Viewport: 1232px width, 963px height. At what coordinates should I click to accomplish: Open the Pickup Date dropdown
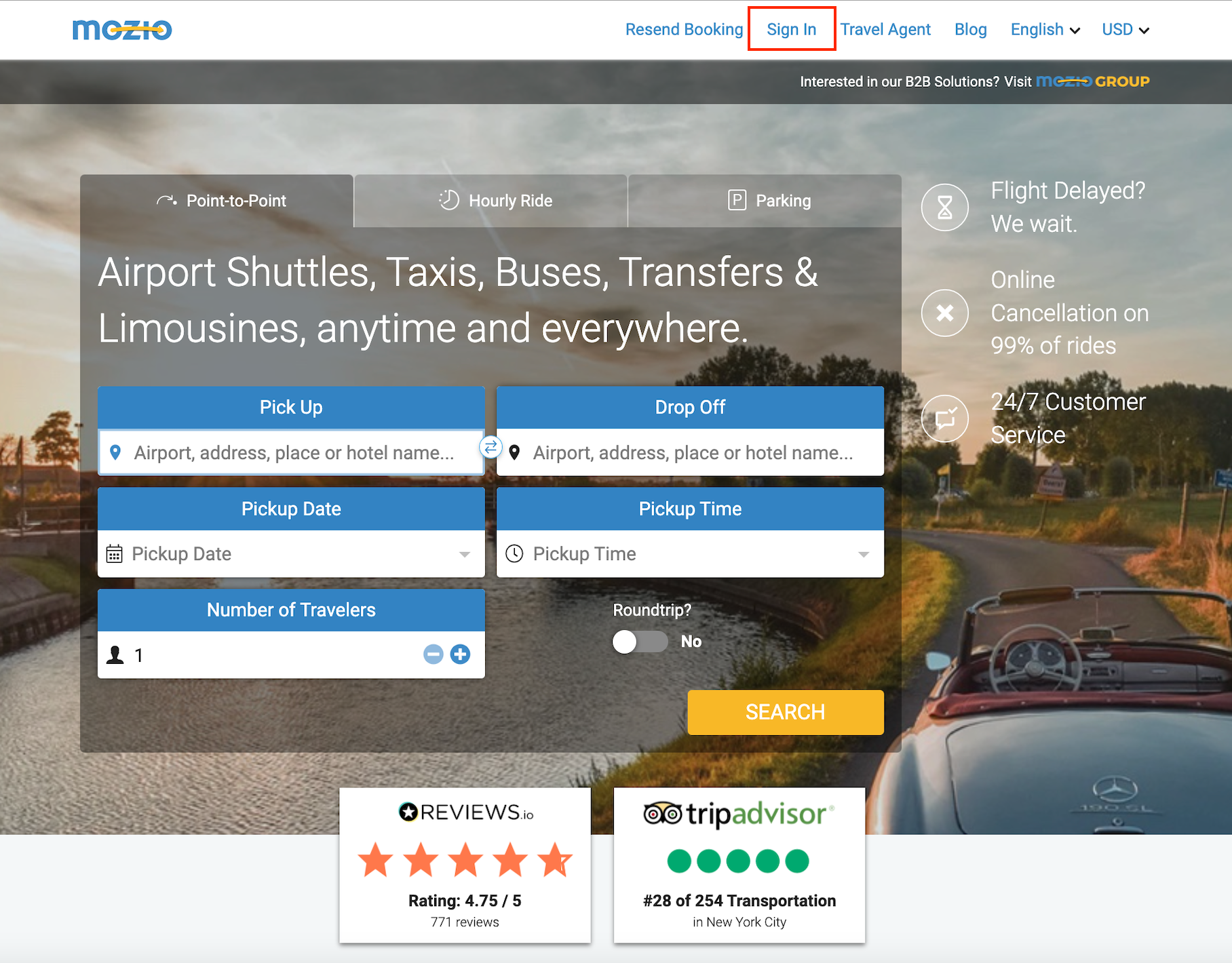point(291,554)
